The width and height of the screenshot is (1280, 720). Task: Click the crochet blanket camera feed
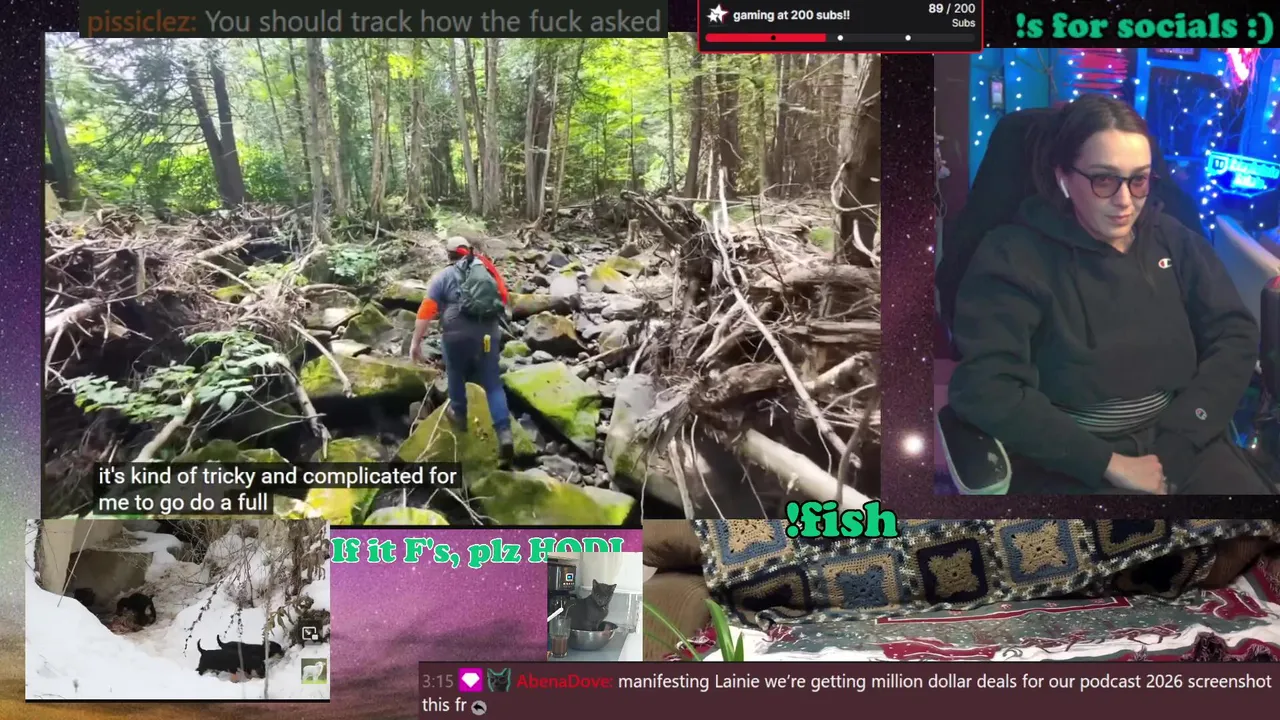[x=960, y=590]
